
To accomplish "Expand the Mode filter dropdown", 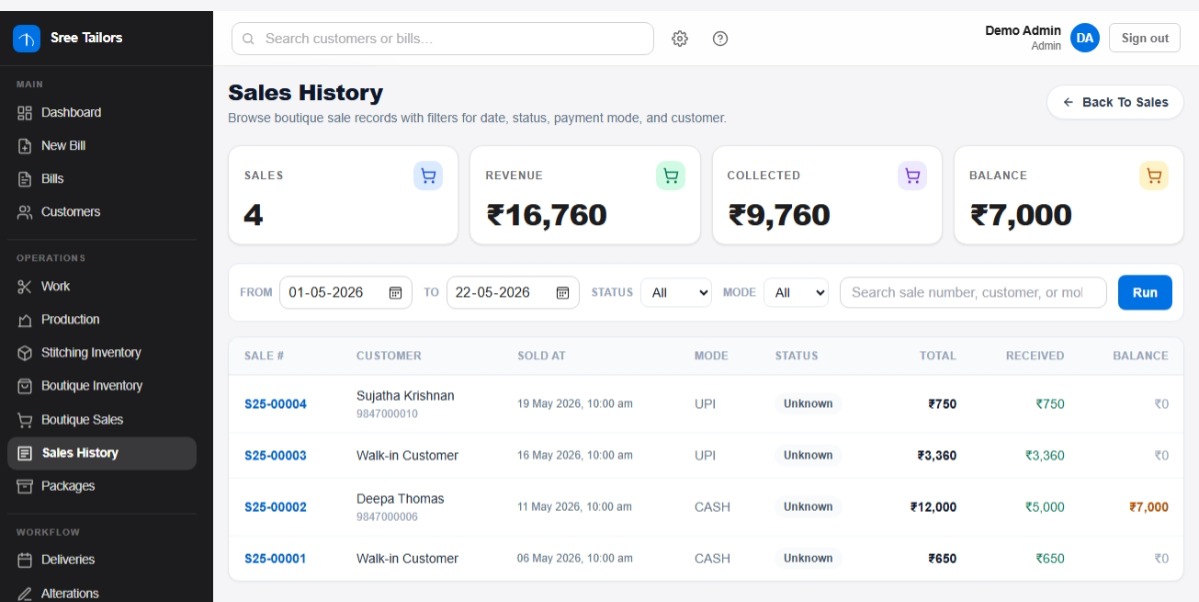I will pyautogui.click(x=796, y=292).
